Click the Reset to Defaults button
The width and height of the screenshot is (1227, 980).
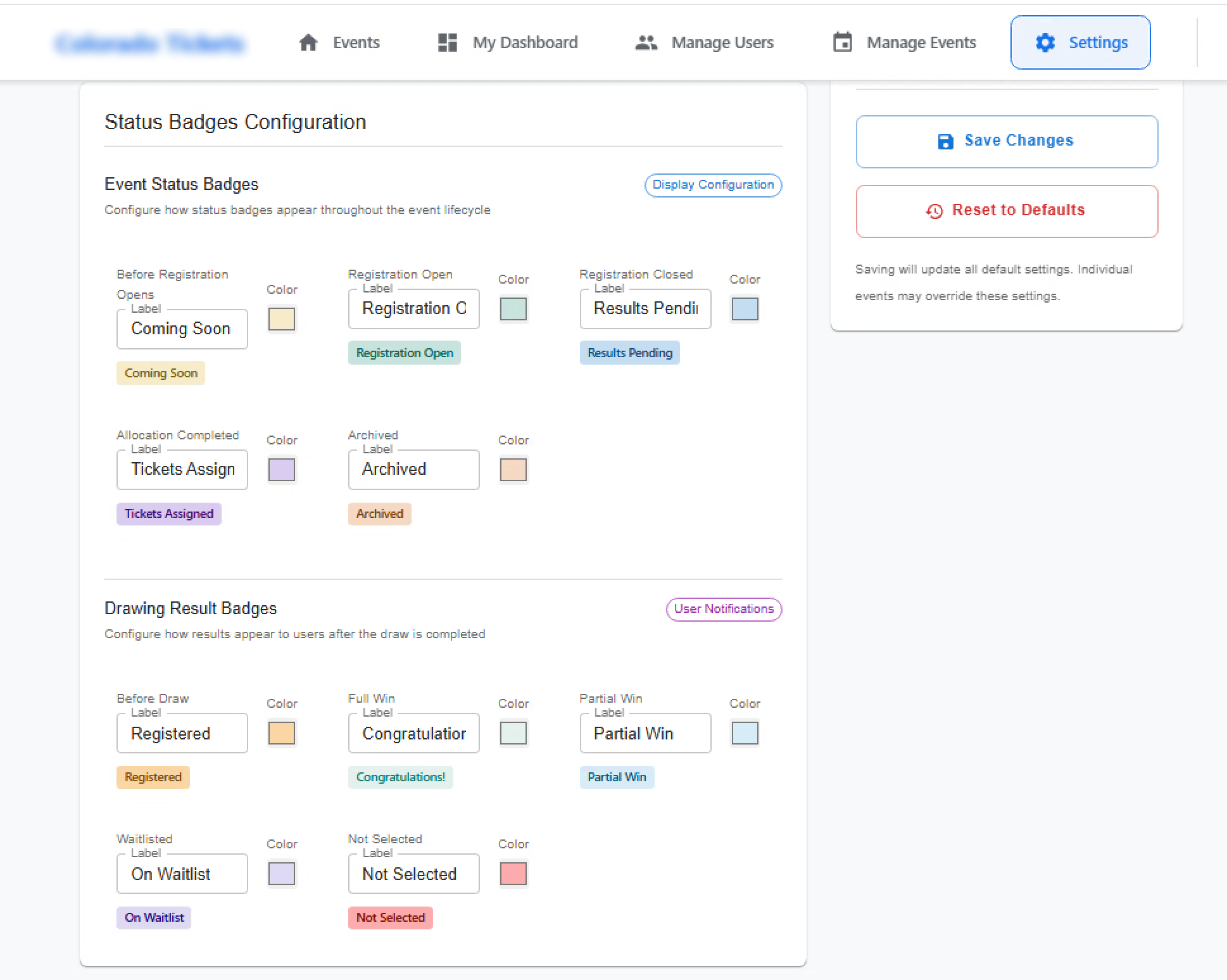tap(1007, 211)
